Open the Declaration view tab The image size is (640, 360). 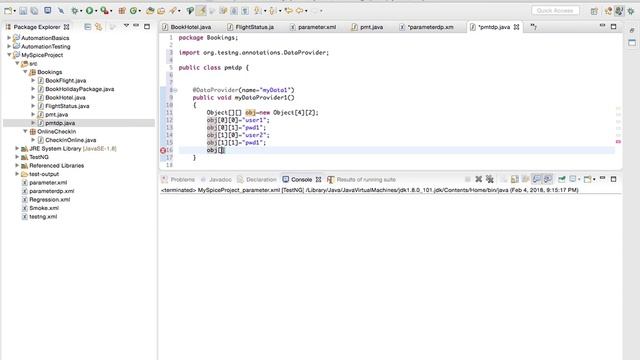[x=257, y=180]
